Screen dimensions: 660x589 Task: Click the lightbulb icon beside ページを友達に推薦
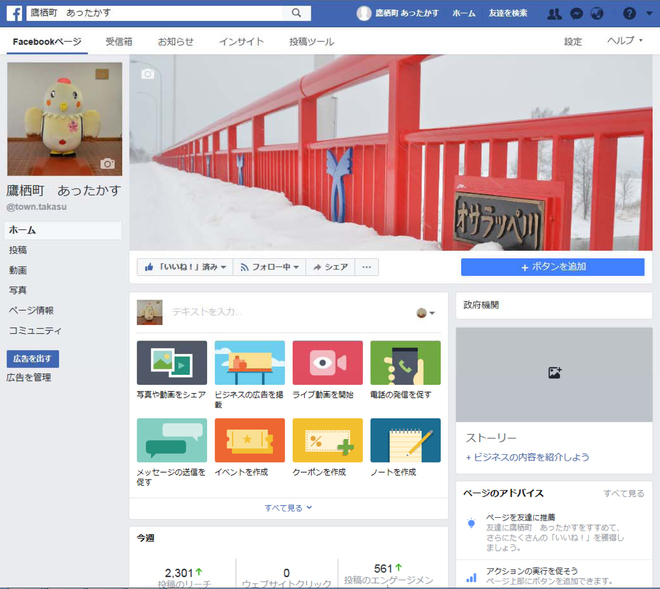pos(471,523)
